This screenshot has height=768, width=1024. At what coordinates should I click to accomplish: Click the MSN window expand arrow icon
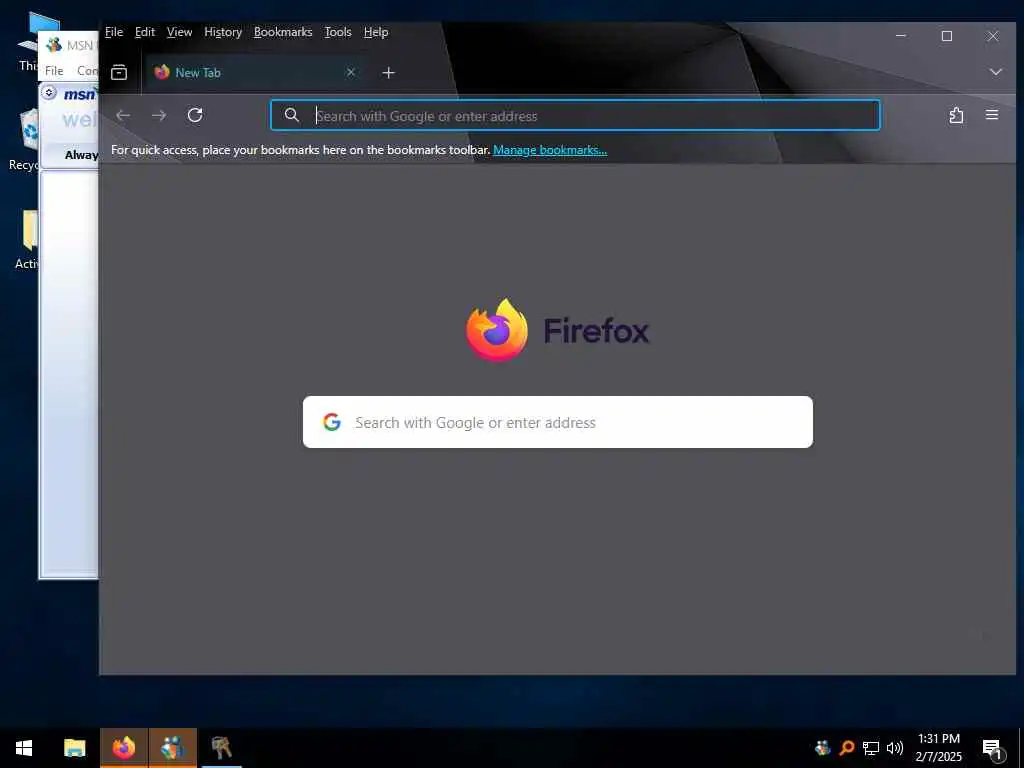click(x=49, y=93)
